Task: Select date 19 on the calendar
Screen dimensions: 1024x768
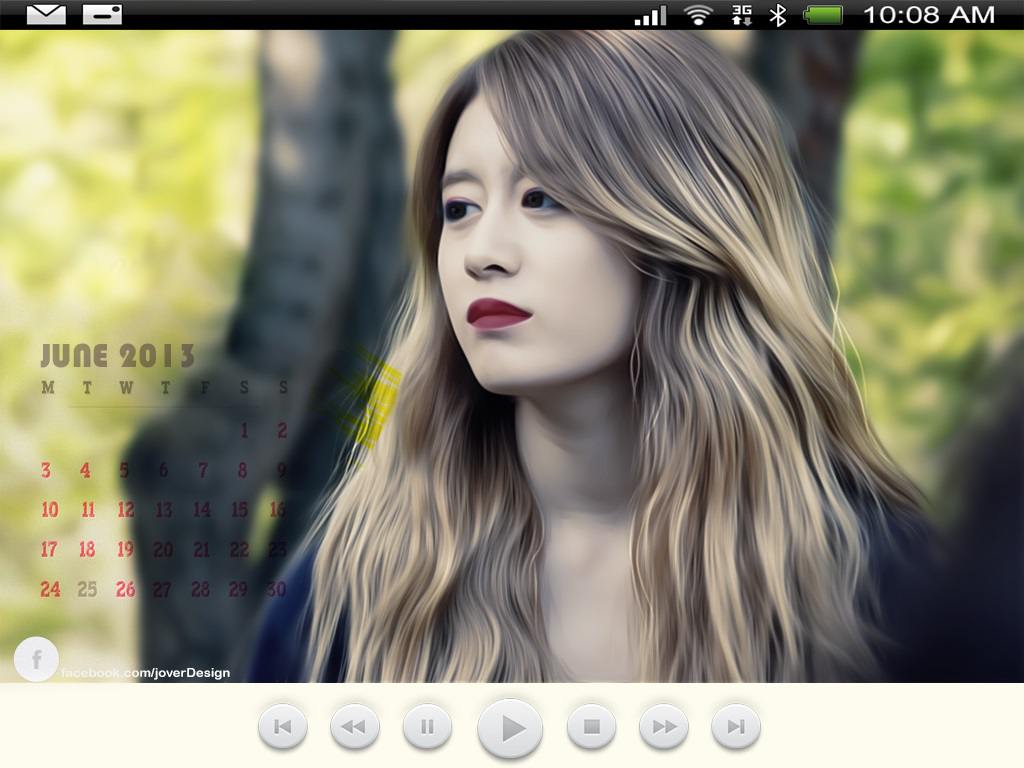Action: tap(125, 549)
